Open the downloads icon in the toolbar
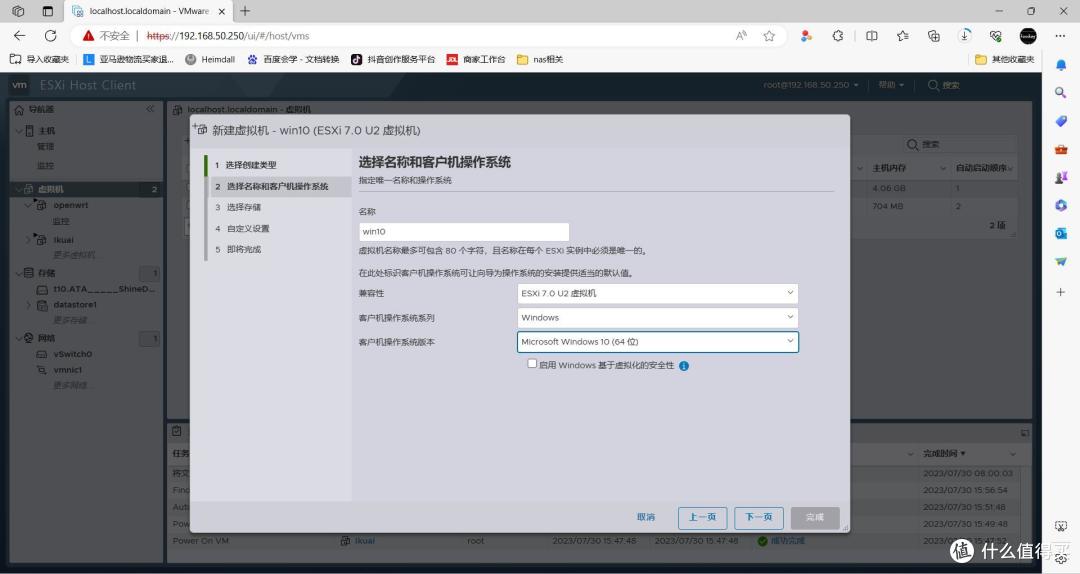1080x574 pixels. [965, 36]
